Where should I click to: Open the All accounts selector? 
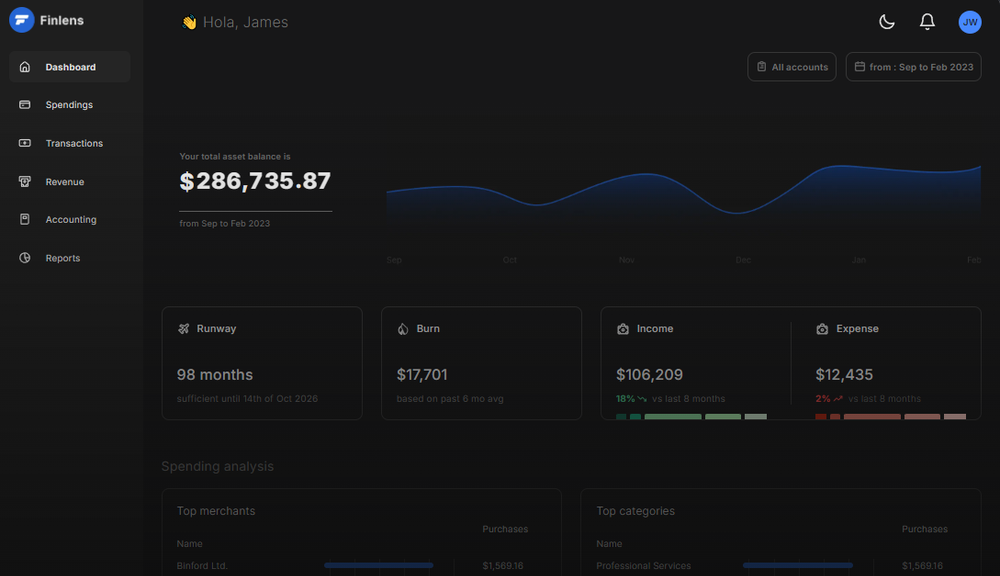pyautogui.click(x=791, y=67)
